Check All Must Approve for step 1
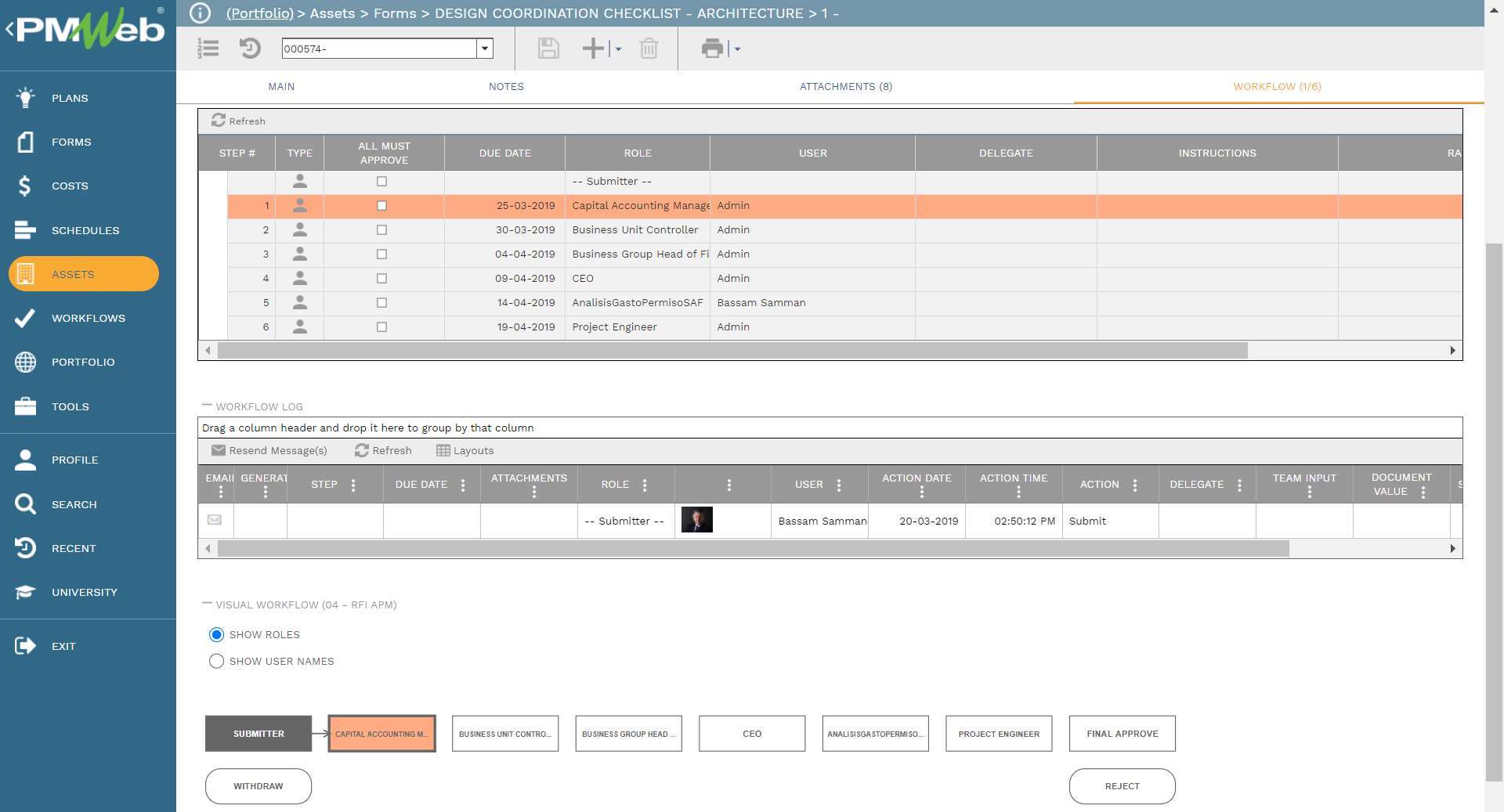 point(381,205)
